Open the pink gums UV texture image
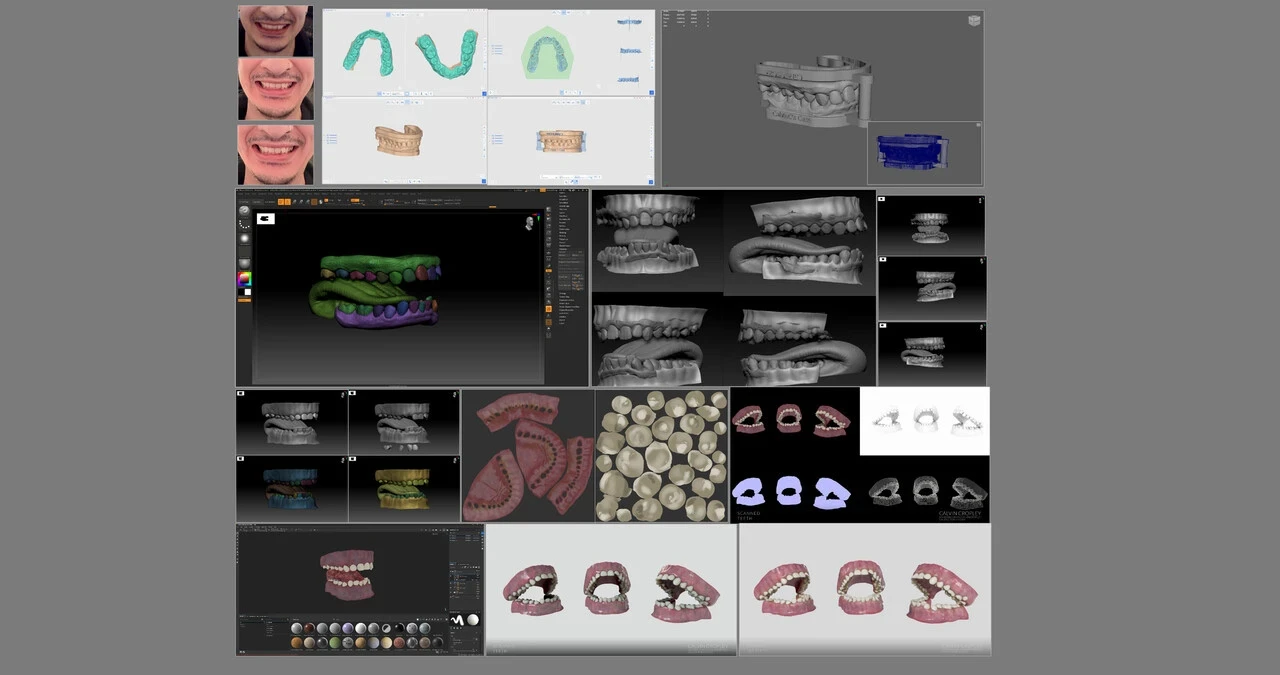1280x675 pixels. pyautogui.click(x=528, y=455)
